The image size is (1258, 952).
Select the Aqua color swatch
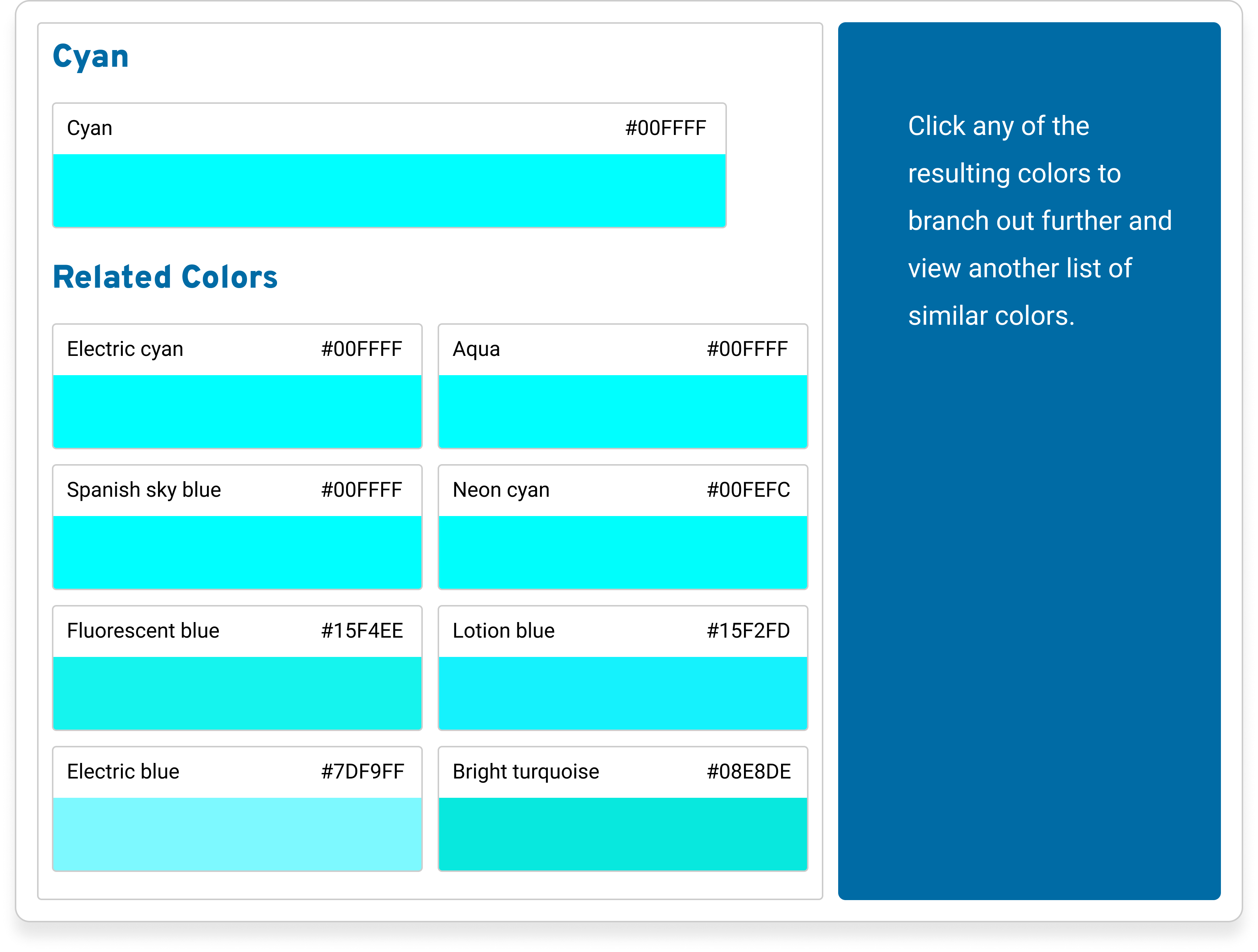[x=623, y=411]
